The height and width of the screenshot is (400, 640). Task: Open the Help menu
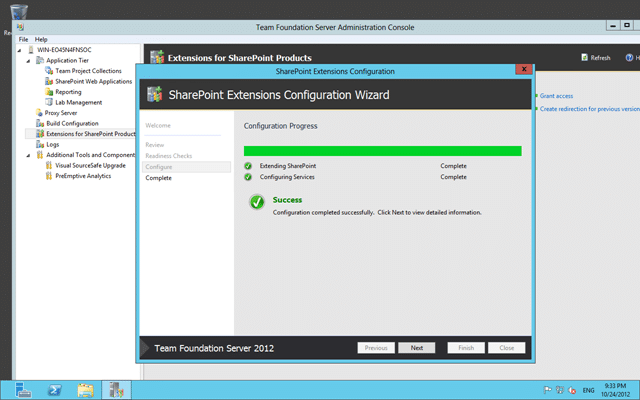point(41,39)
